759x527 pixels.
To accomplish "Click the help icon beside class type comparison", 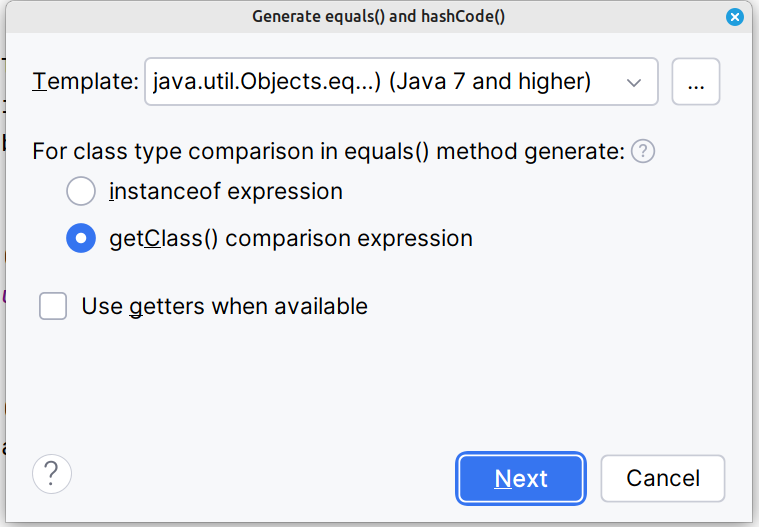I will tap(644, 152).
